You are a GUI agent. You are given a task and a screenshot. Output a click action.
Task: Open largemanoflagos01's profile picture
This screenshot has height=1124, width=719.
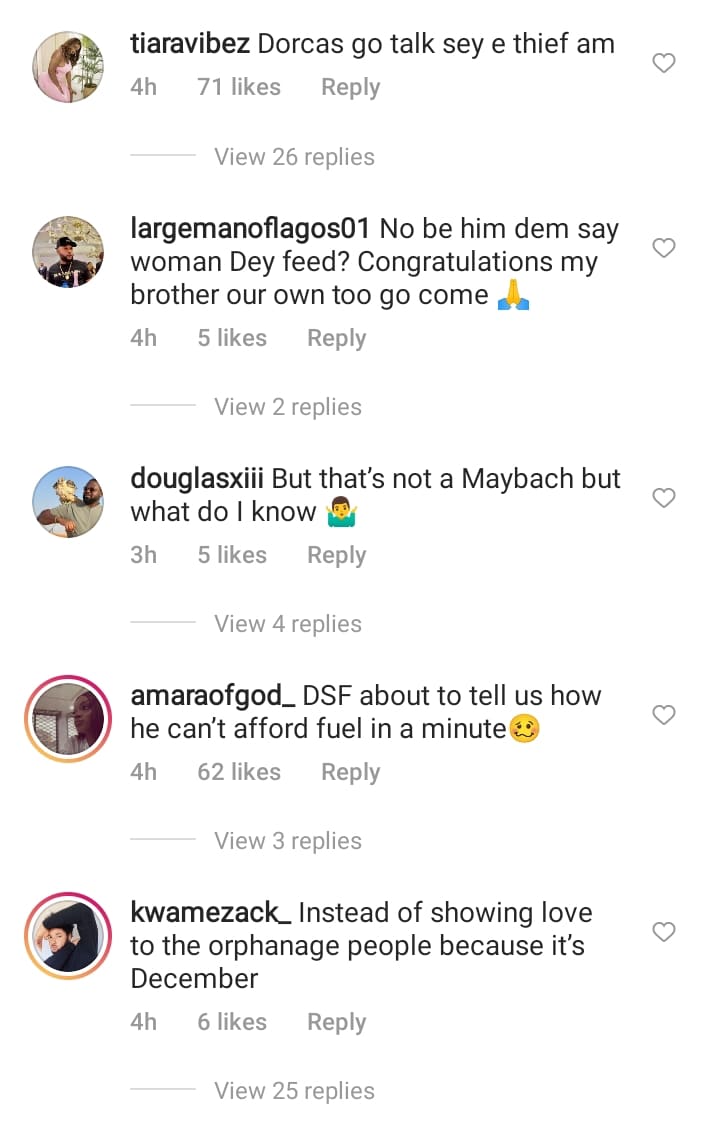click(68, 250)
